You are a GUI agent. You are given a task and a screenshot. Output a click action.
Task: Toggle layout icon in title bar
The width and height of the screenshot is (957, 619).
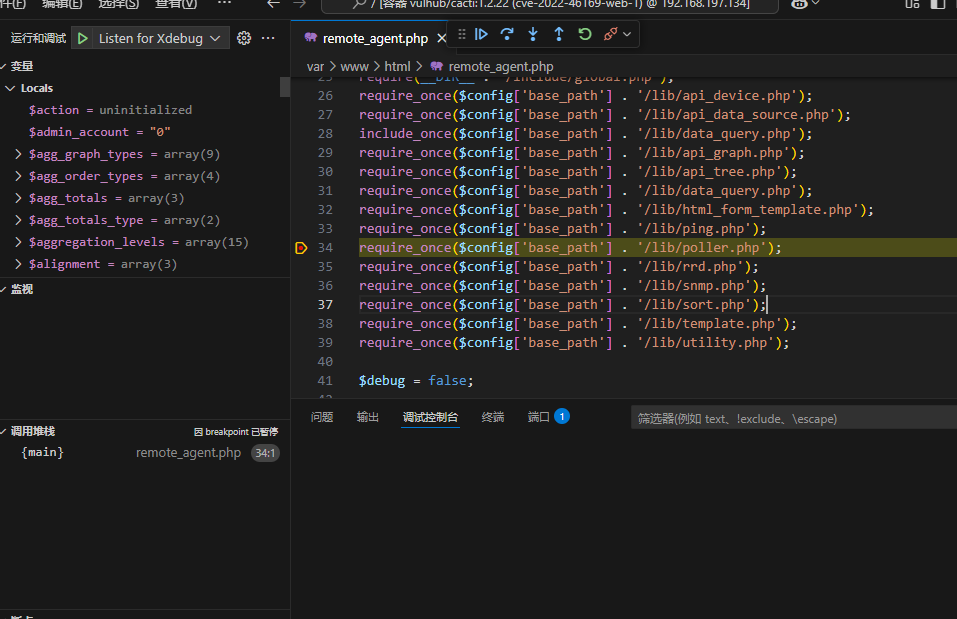point(912,4)
